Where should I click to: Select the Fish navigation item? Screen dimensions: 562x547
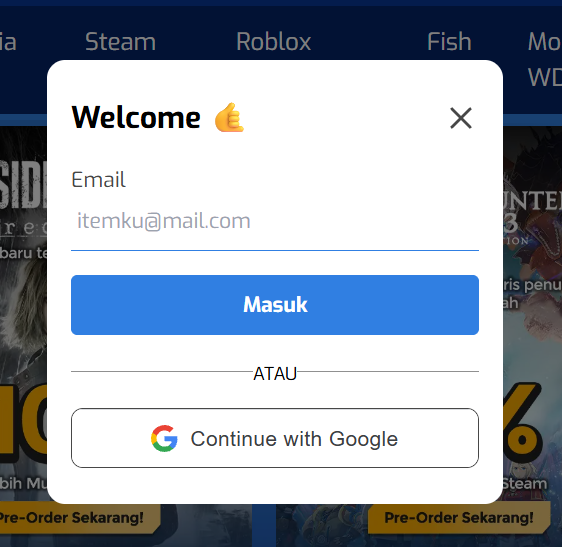(x=449, y=42)
